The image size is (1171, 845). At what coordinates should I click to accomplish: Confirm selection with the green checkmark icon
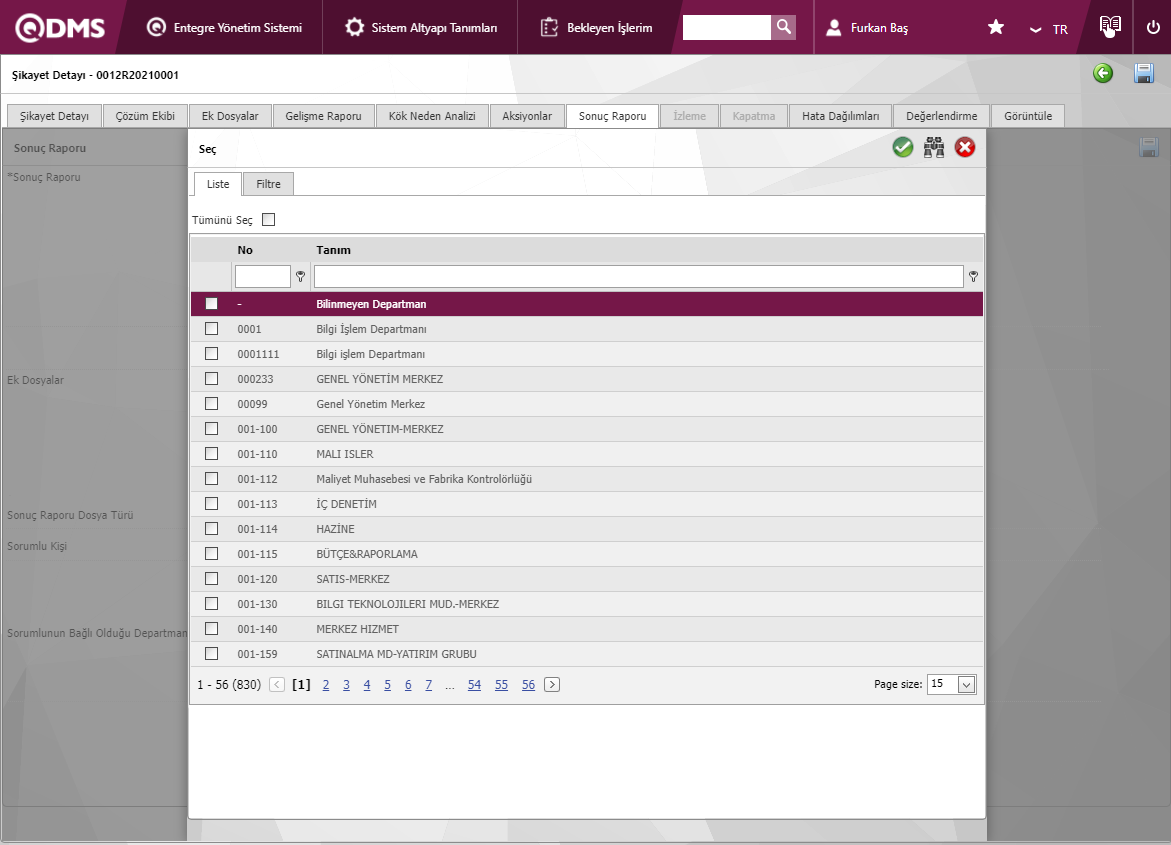point(903,148)
